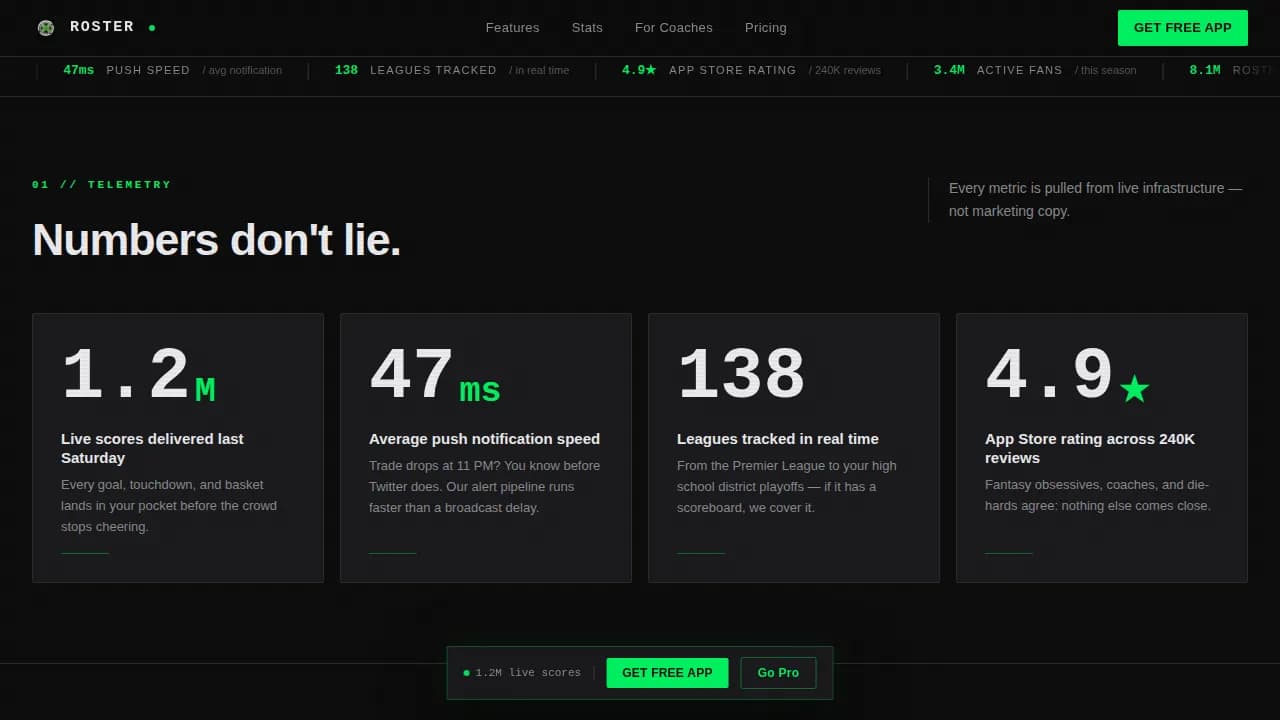Click the header GET FREE APP button
The width and height of the screenshot is (1280, 720).
[1183, 28]
